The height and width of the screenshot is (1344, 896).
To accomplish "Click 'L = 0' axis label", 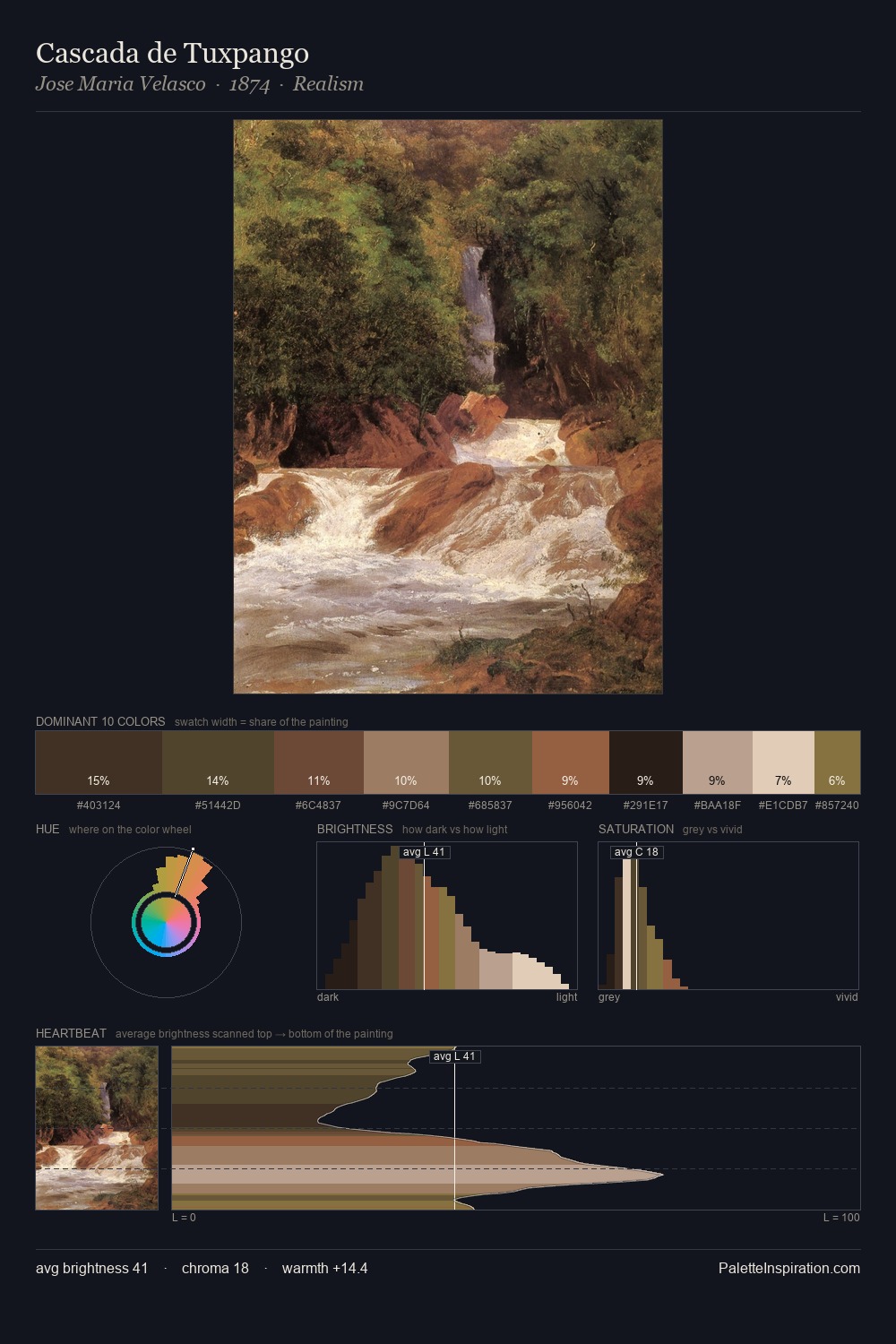I will (x=184, y=1218).
